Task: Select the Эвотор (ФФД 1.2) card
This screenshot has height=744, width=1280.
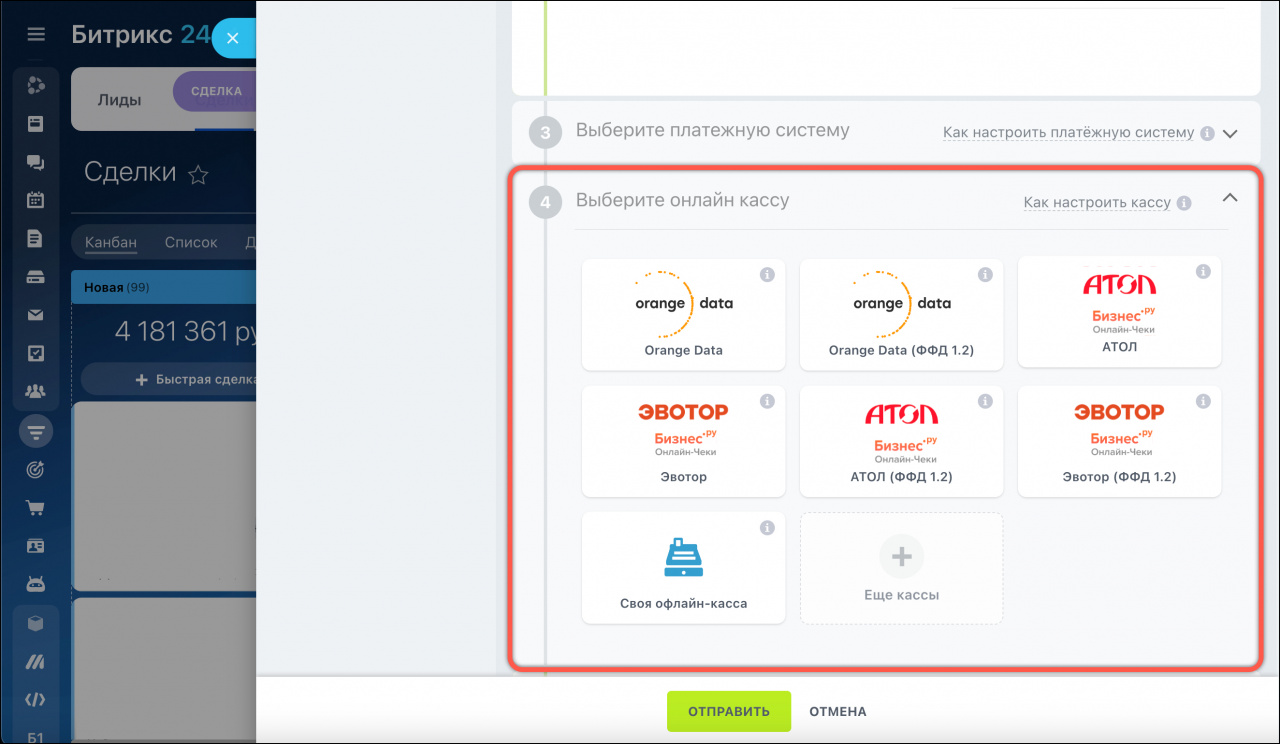Action: point(1120,441)
